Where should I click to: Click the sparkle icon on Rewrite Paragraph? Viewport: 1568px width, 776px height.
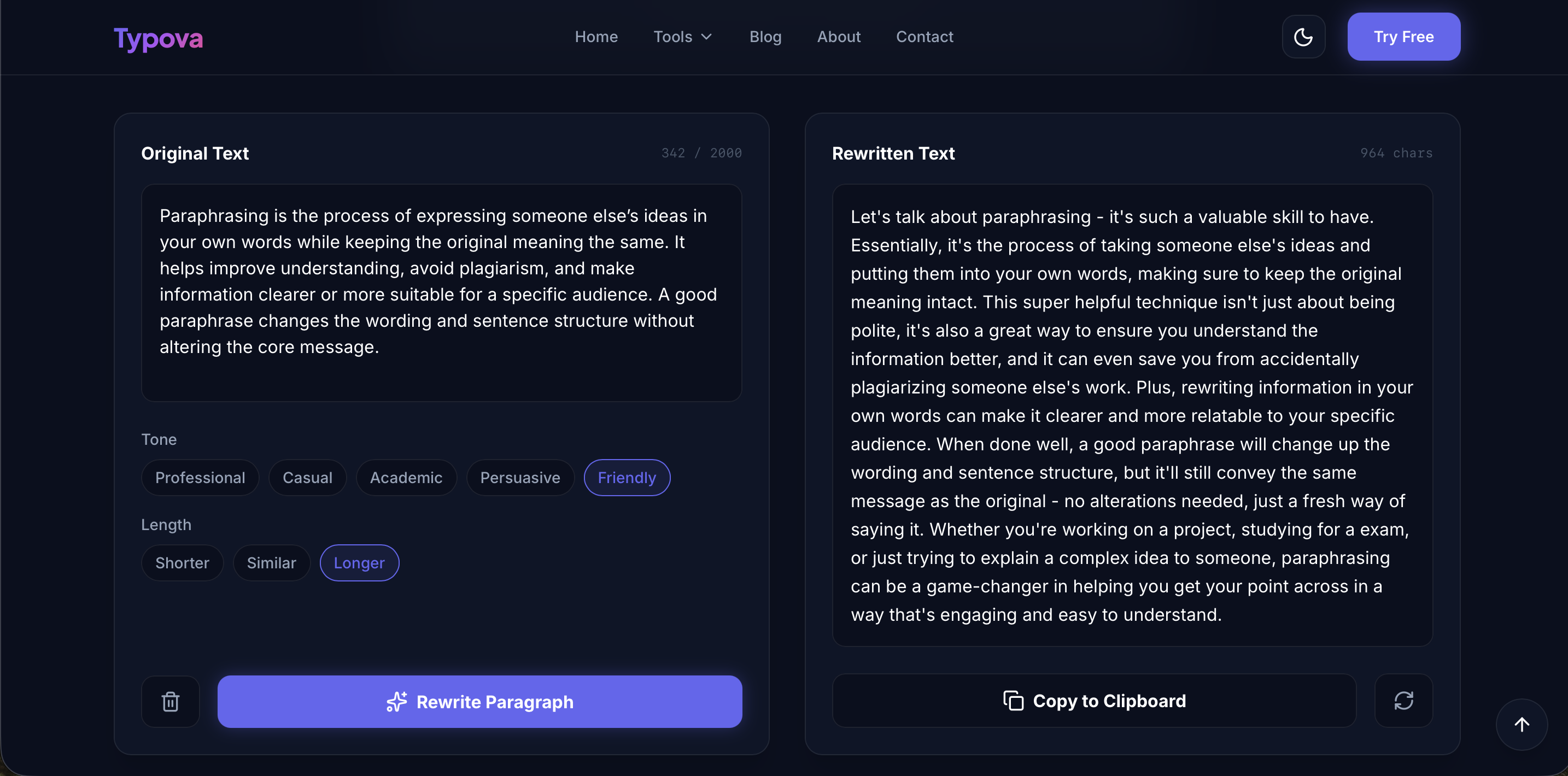396,701
